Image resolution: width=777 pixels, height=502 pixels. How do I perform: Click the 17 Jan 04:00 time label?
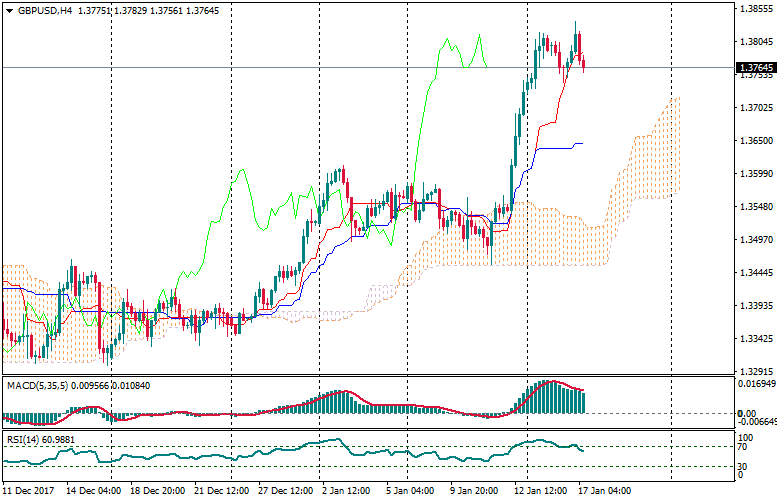click(x=604, y=492)
